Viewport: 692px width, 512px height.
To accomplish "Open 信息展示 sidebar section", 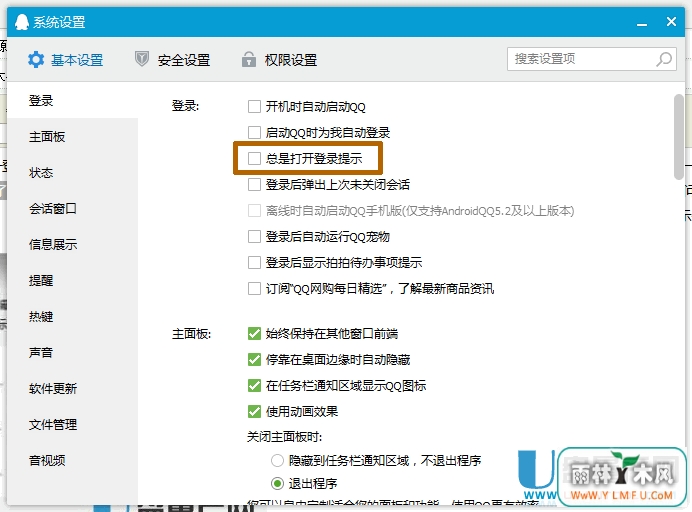I will click(x=72, y=245).
